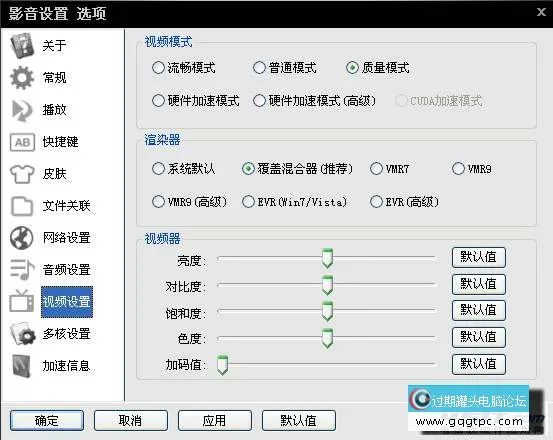Switch to 音频设置 label in sidebar
The width and height of the screenshot is (553, 440).
66,270
